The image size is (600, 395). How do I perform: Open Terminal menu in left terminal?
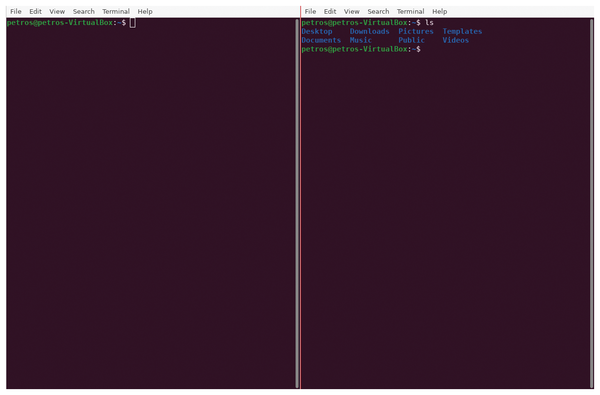(116, 11)
